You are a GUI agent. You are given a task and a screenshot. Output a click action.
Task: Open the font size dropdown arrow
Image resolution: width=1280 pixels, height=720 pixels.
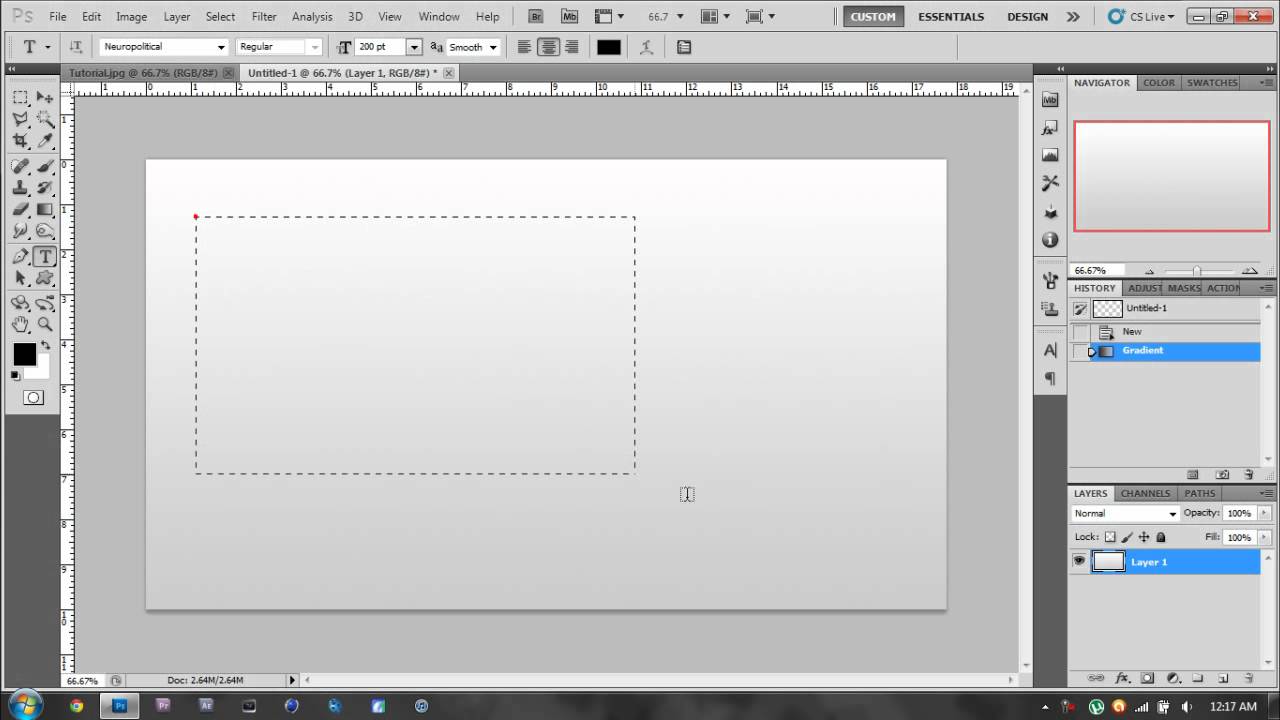point(414,47)
